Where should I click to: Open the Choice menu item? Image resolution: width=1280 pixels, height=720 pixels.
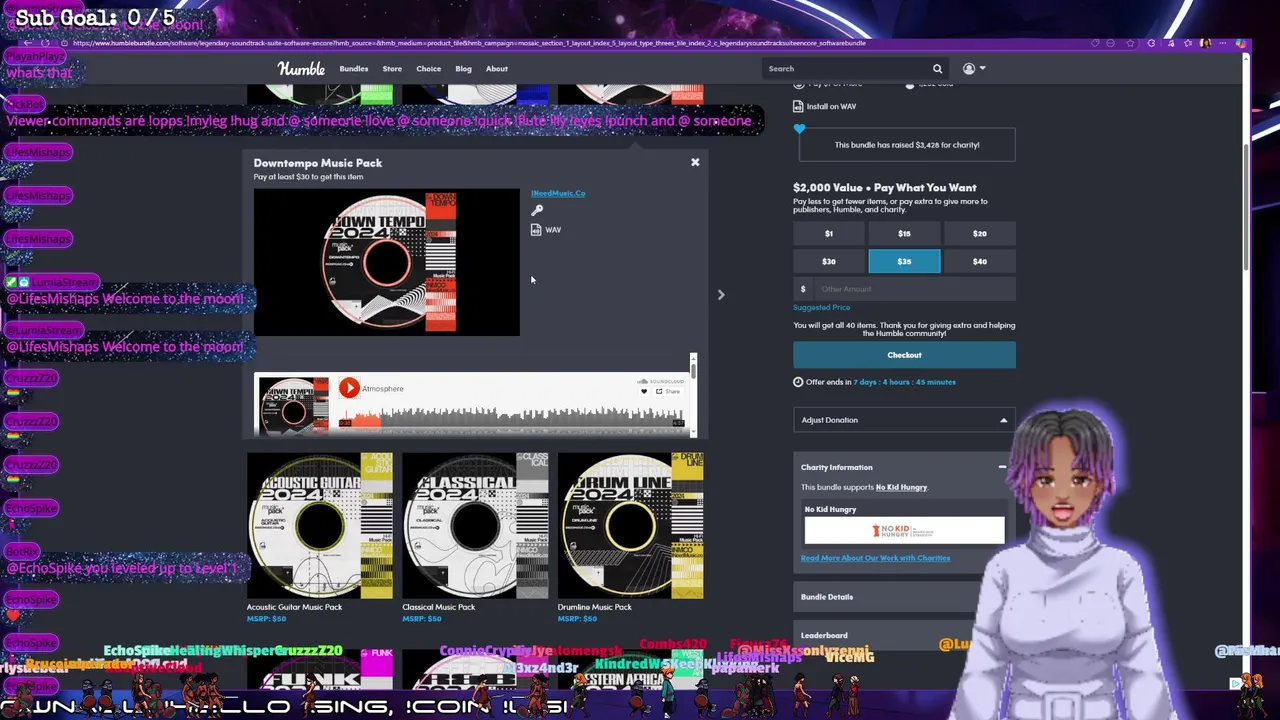click(428, 69)
